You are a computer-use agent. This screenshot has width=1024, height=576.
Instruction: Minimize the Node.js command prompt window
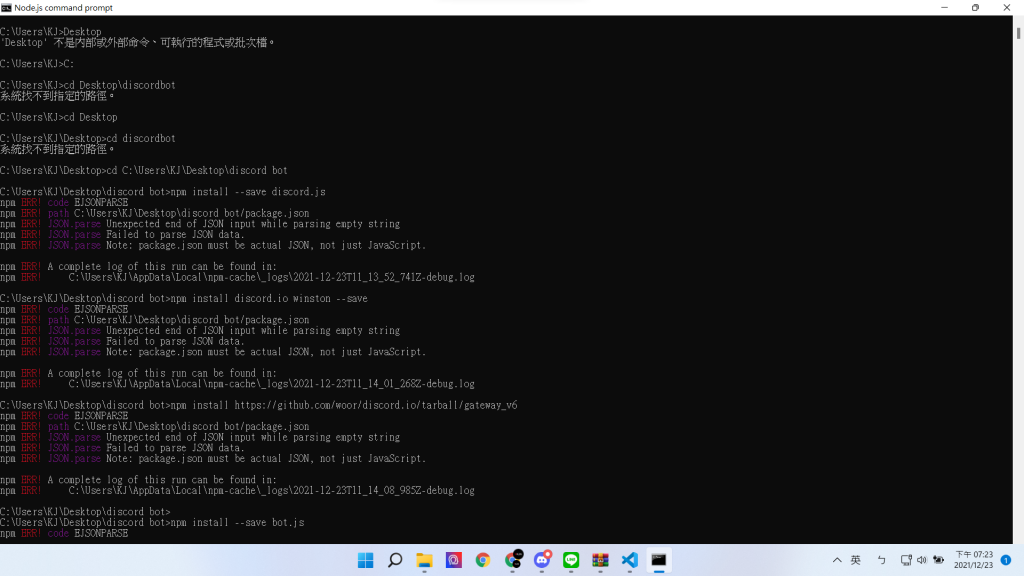click(x=944, y=8)
